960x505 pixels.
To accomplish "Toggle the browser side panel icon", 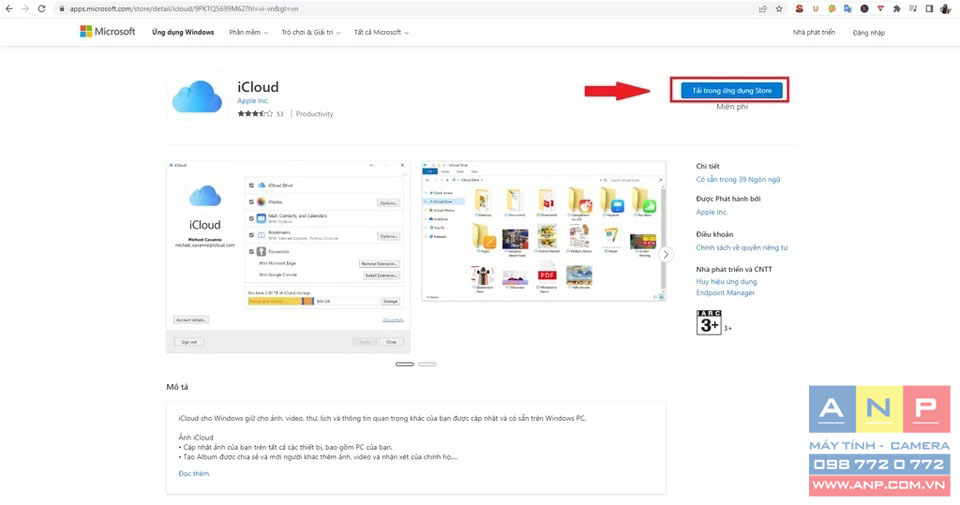I will [929, 9].
